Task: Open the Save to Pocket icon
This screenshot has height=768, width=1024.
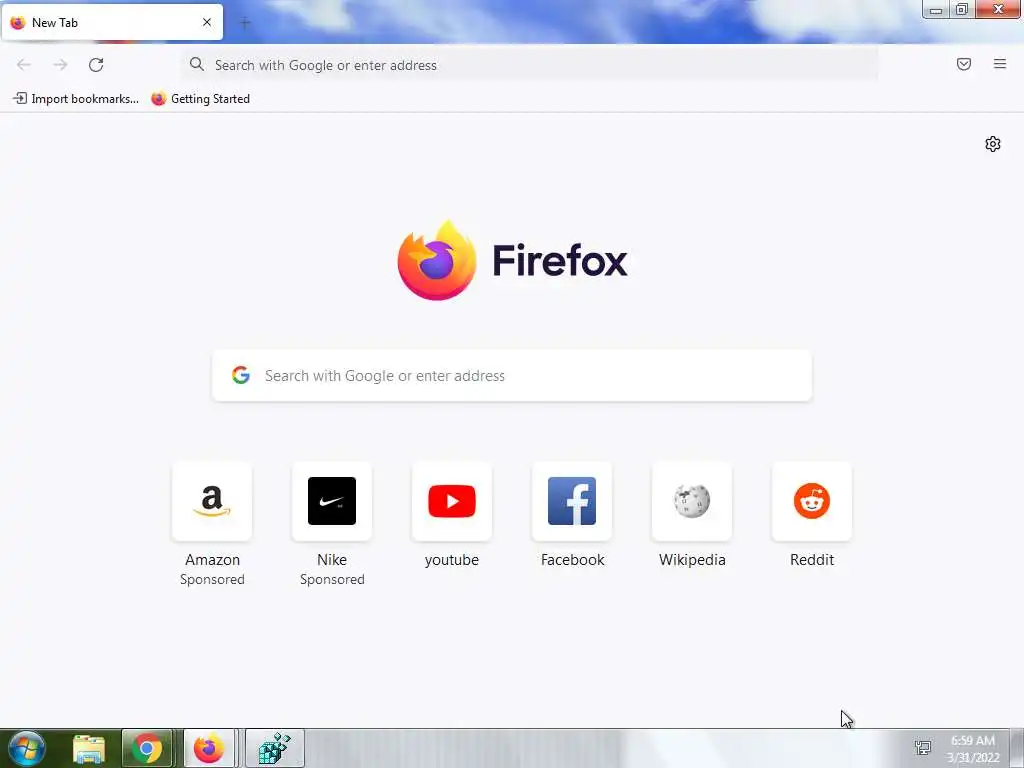Action: click(x=963, y=64)
